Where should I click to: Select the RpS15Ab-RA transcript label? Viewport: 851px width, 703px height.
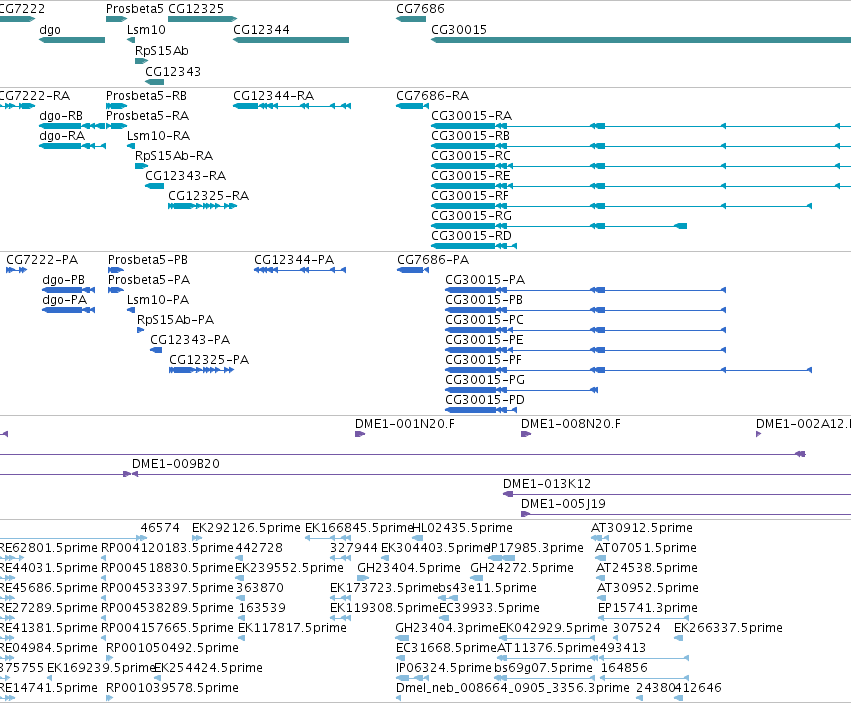174,156
